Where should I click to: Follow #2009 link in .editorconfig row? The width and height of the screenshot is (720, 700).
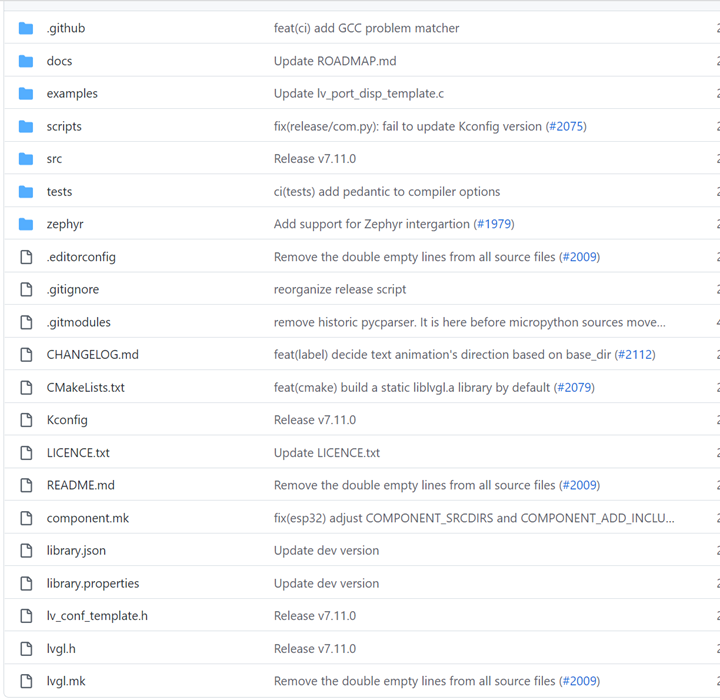coord(579,257)
